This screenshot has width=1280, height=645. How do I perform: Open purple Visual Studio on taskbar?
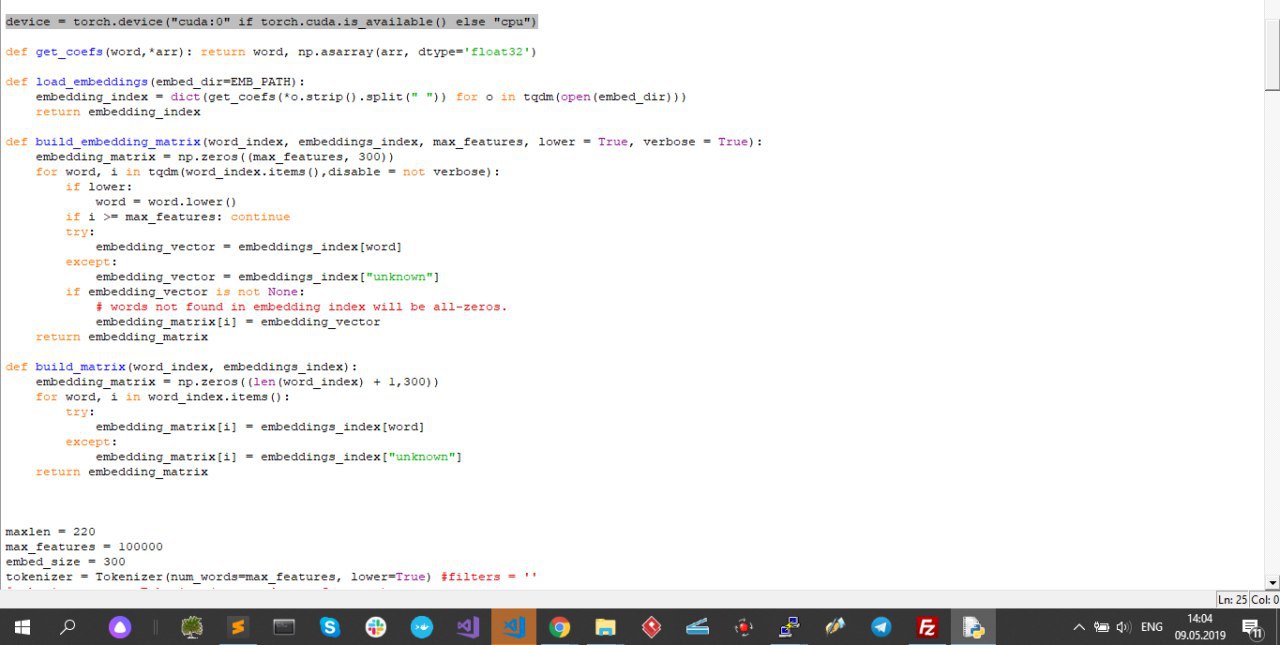pyautogui.click(x=468, y=627)
